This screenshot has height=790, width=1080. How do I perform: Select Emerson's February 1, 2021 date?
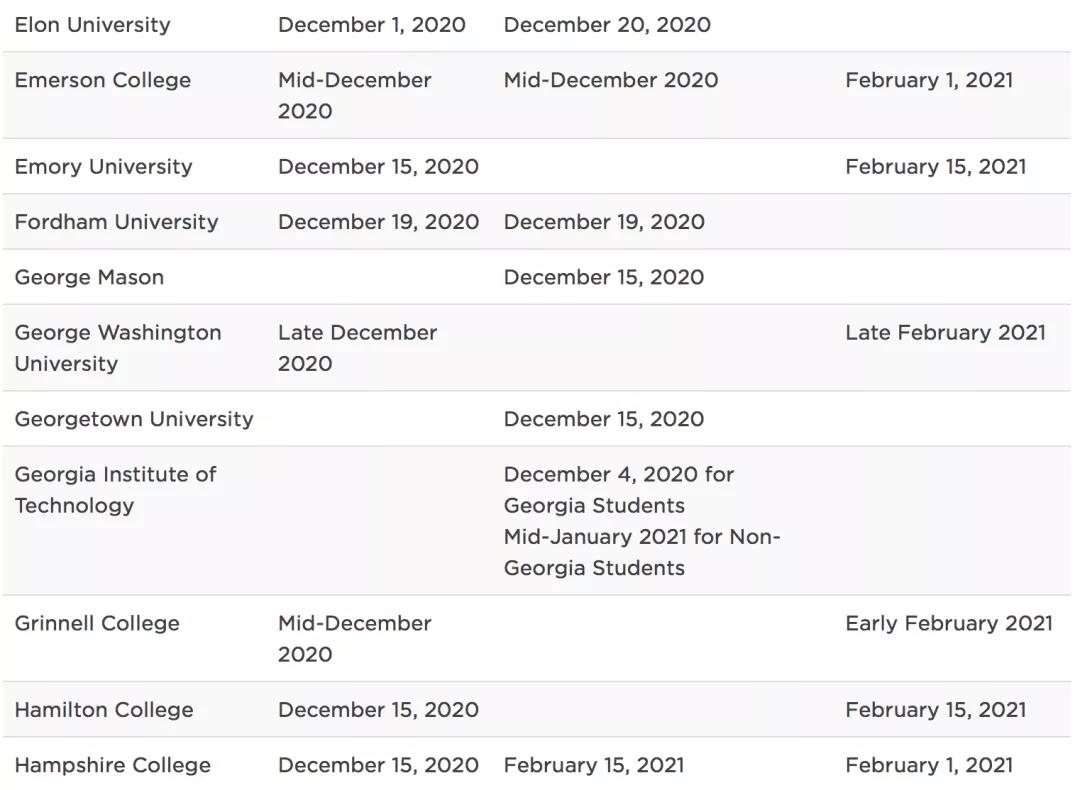pyautogui.click(x=928, y=80)
